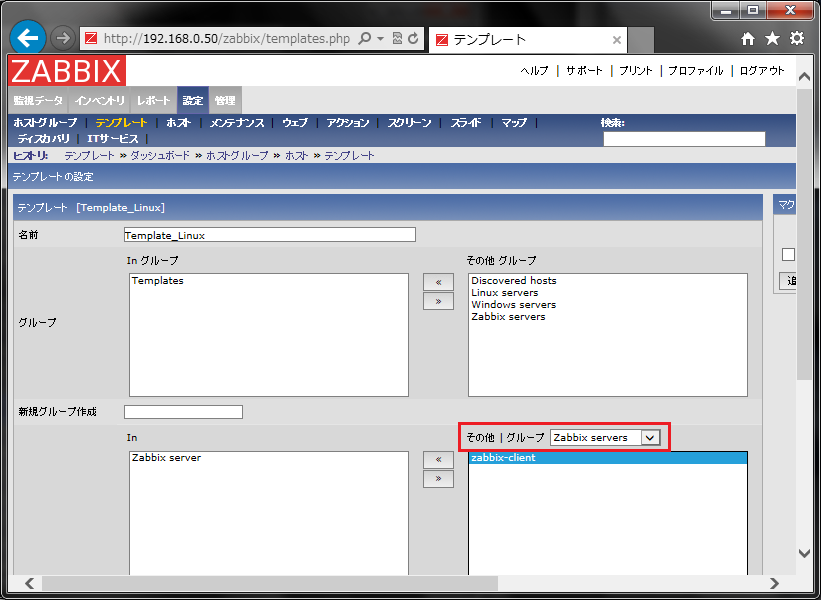Toggle the checkbox in the macro side panel
821x600 pixels.
click(788, 254)
